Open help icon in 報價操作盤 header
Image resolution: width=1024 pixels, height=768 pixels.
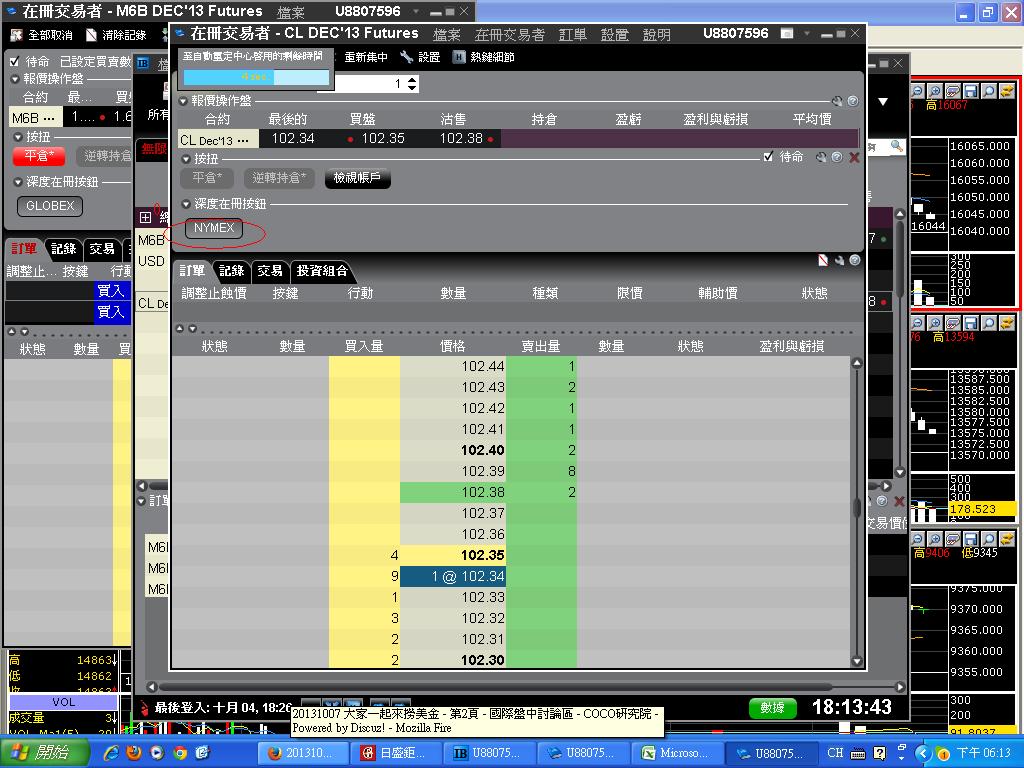click(x=853, y=101)
